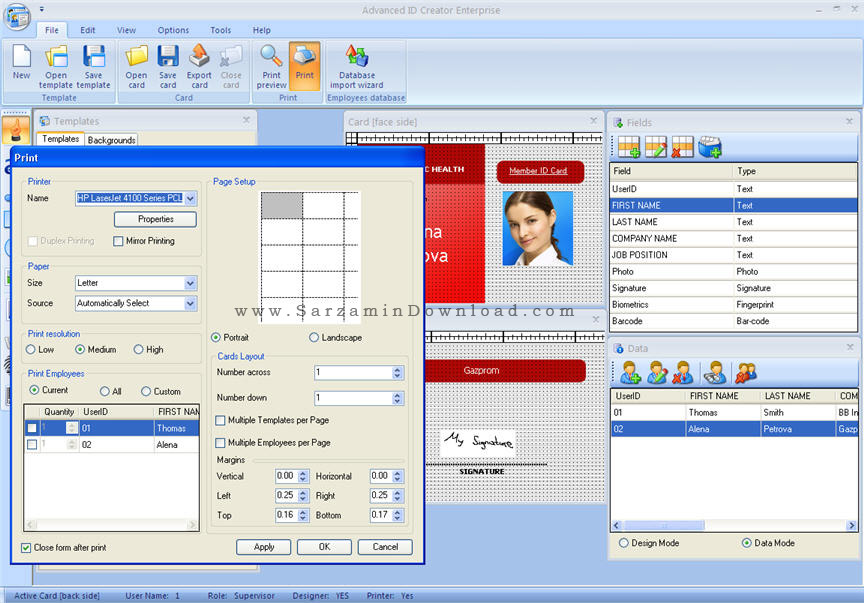The image size is (864, 603).
Task: Click Number down spinner arrows
Action: tap(397, 398)
